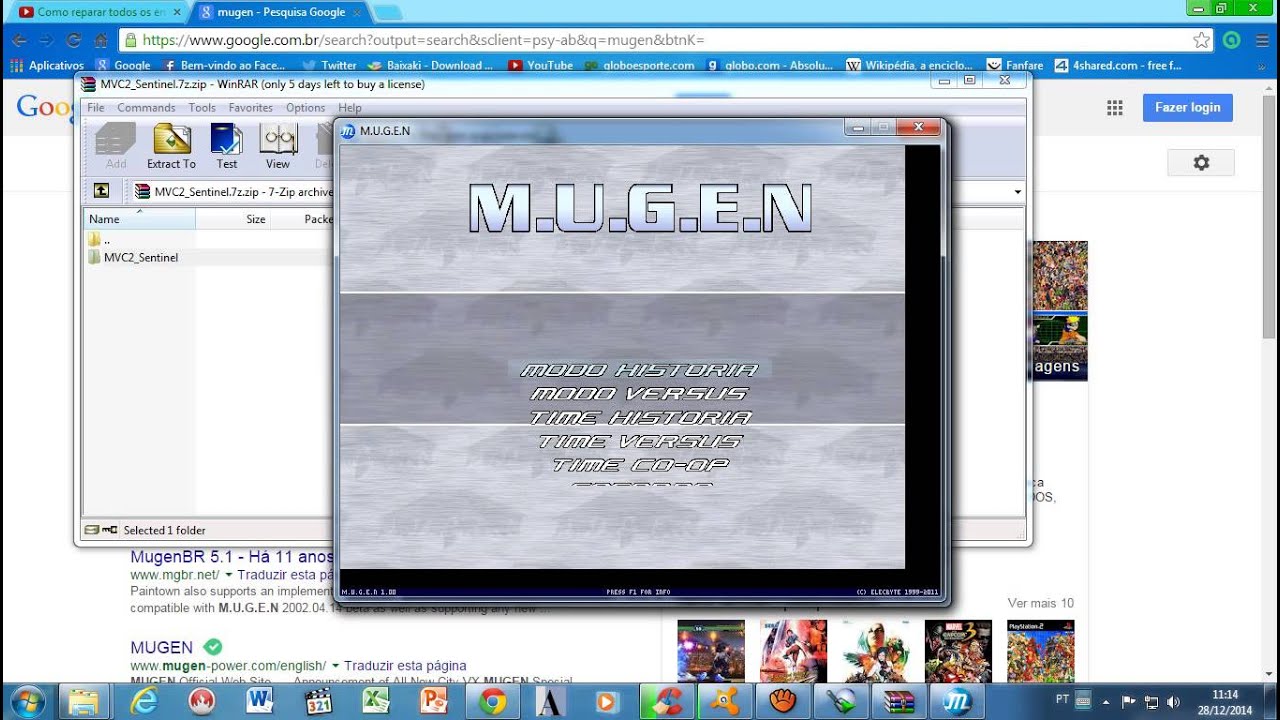Open the Chrome menu (three lines)
Viewport: 1280px width, 720px height.
1260,41
